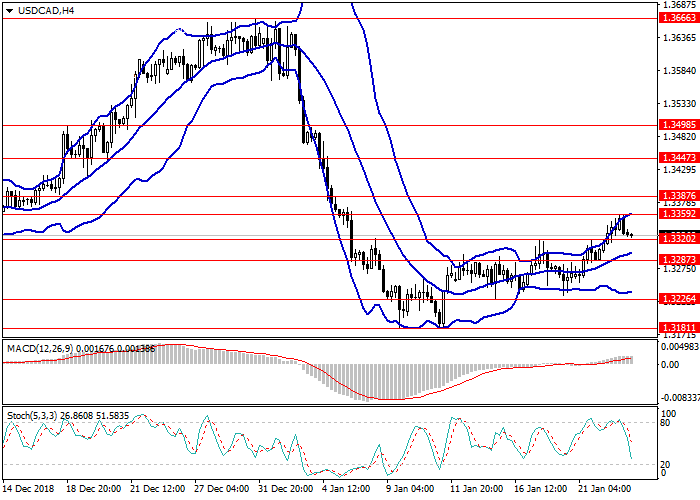This screenshot has height=500, width=700.
Task: Select the 21 Jan 04:00 time label
Action: pos(604,489)
